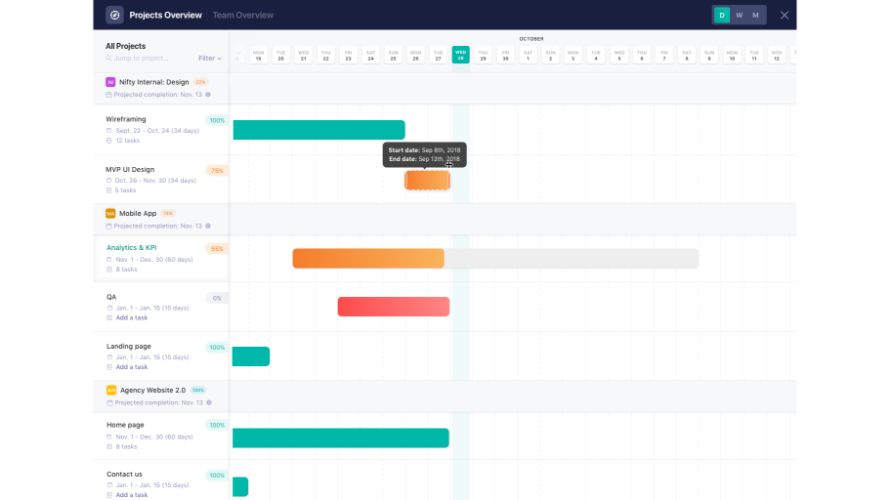The height and width of the screenshot is (500, 890).
Task: Open the QA milestone
Action: (111, 297)
